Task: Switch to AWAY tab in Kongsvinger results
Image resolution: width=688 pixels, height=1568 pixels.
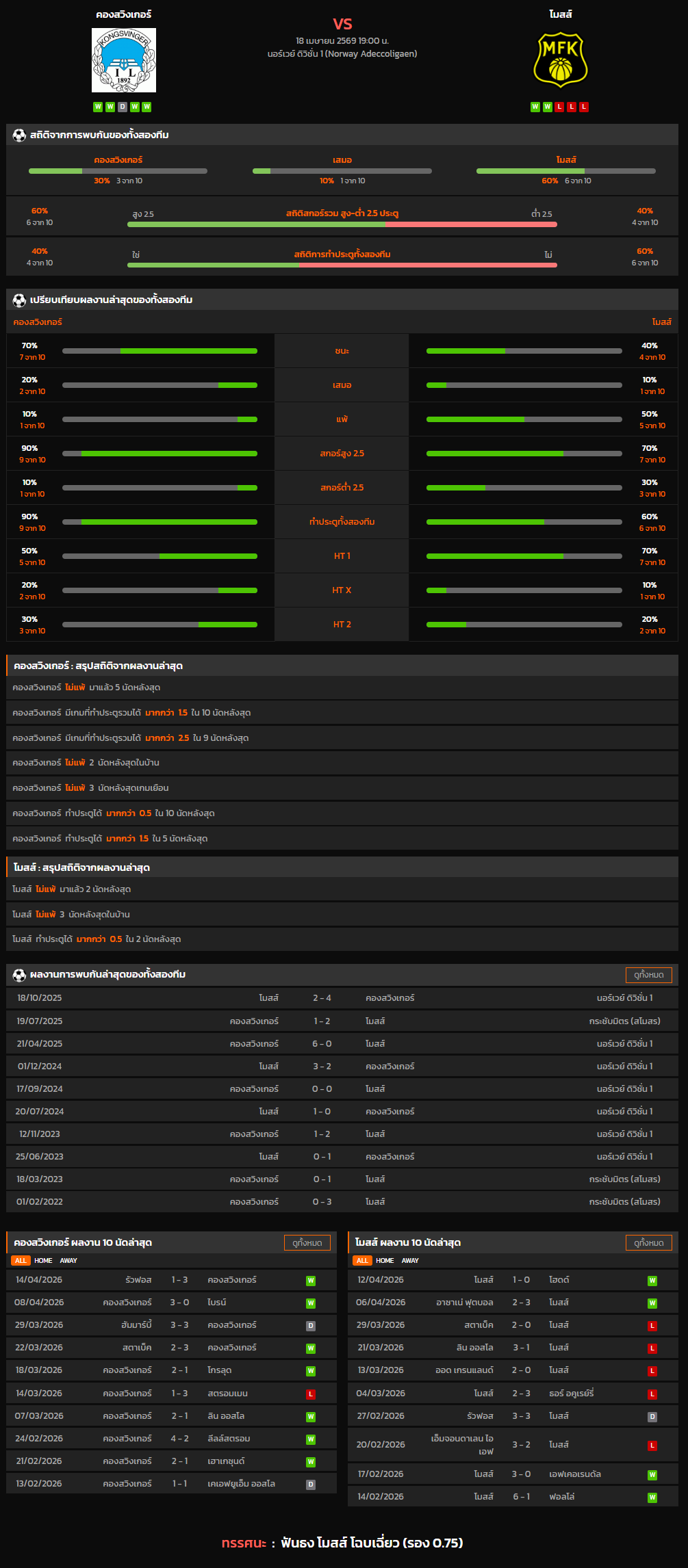Action: pos(68,1261)
